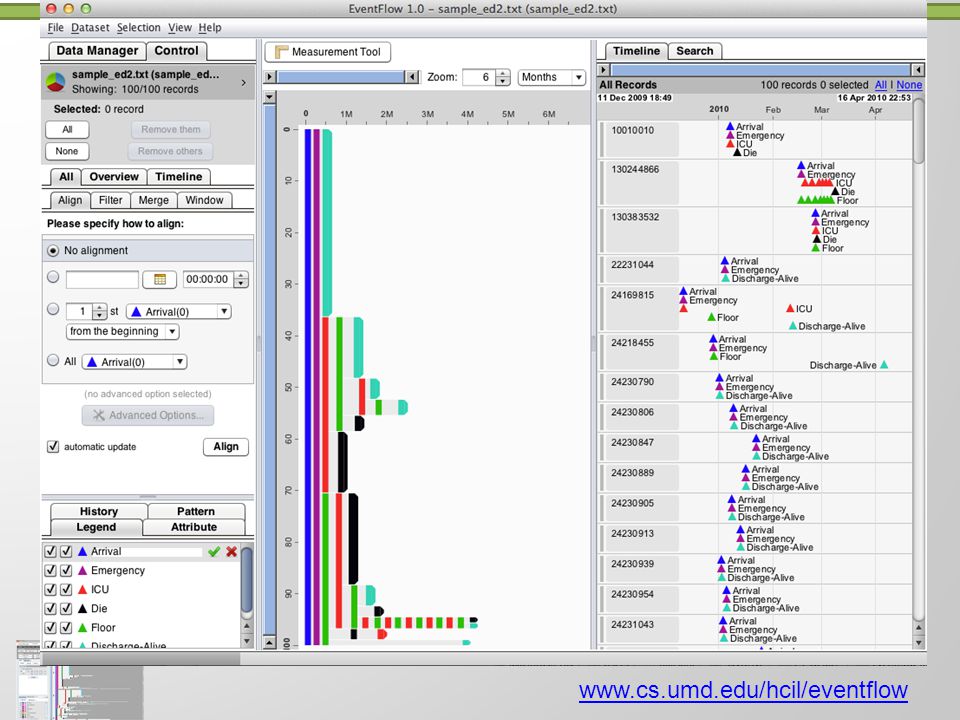Click the All link in All Records

(880, 85)
